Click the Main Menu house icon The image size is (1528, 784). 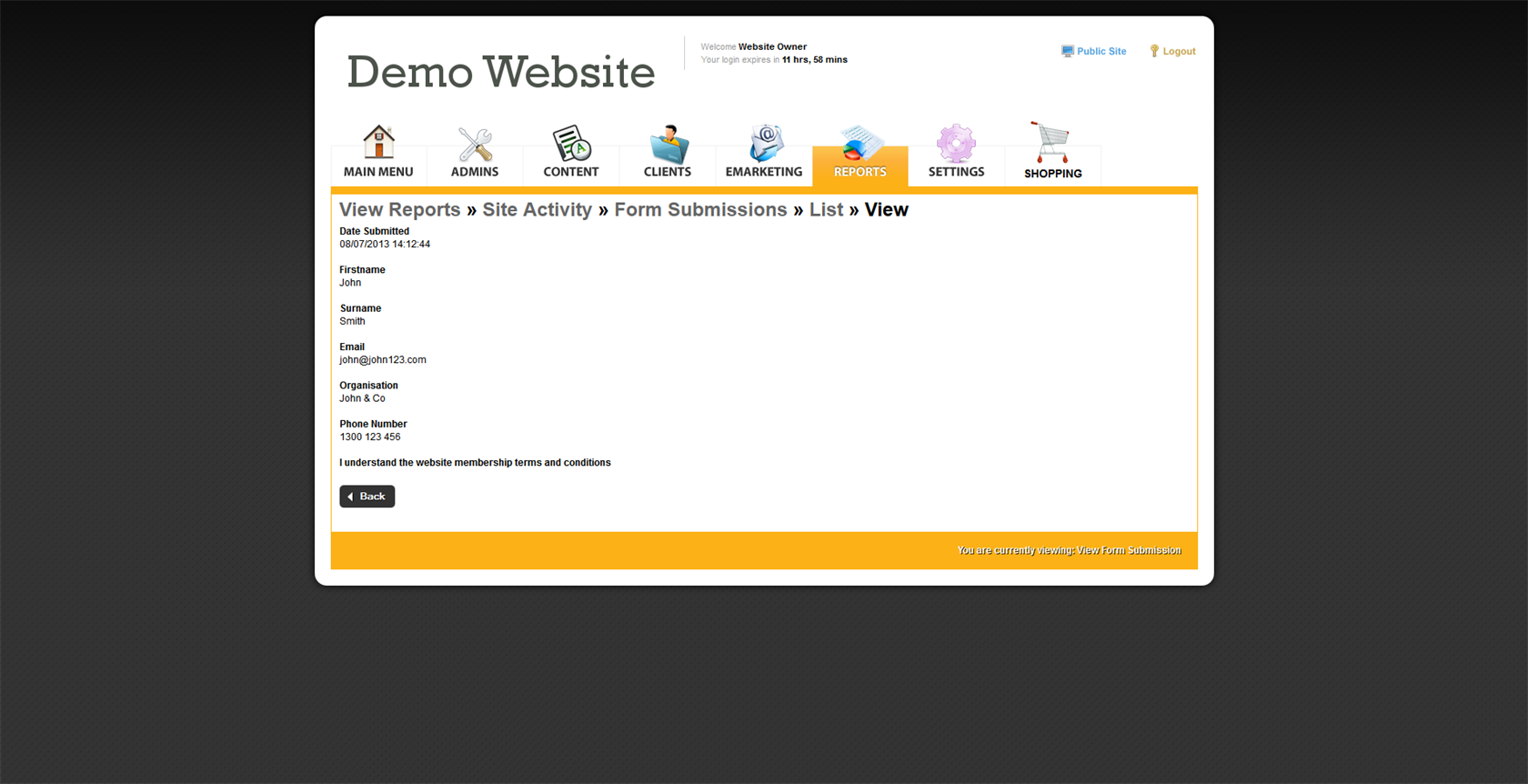point(378,143)
